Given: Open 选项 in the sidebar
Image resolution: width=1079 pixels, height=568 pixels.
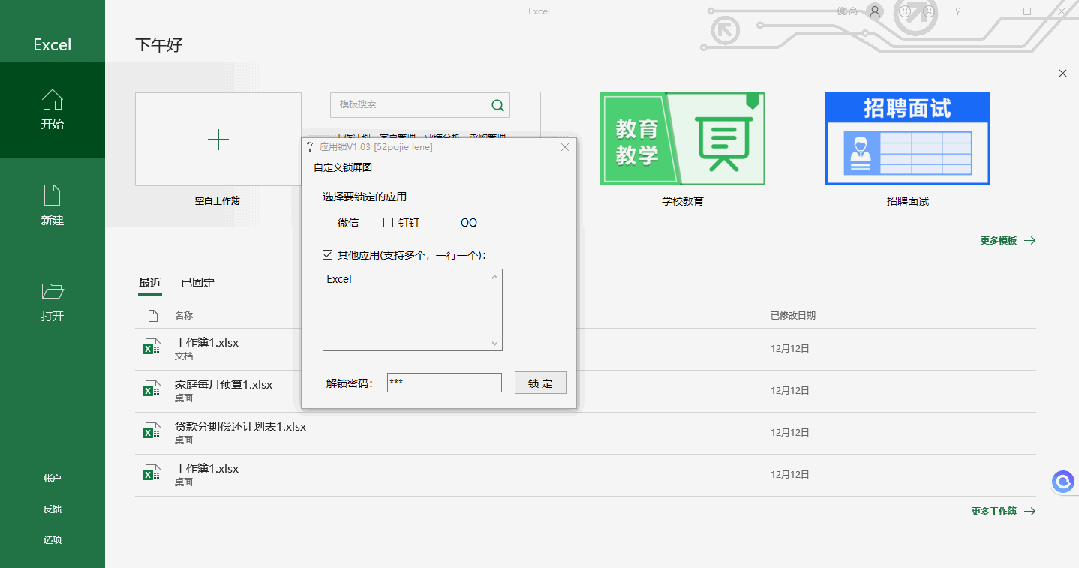Looking at the screenshot, I should pyautogui.click(x=52, y=540).
